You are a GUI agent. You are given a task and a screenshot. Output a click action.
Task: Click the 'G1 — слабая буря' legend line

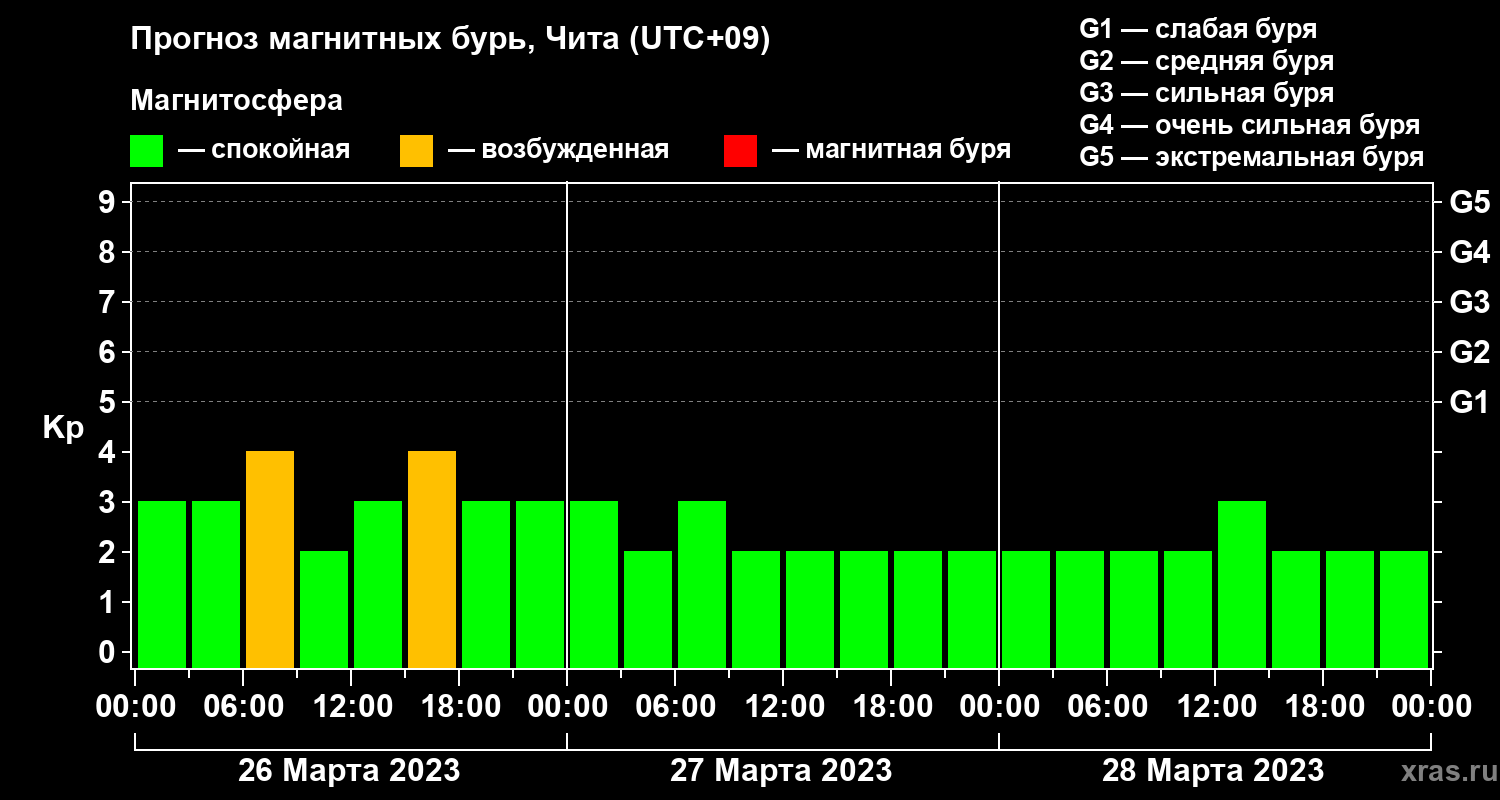(x=1198, y=29)
